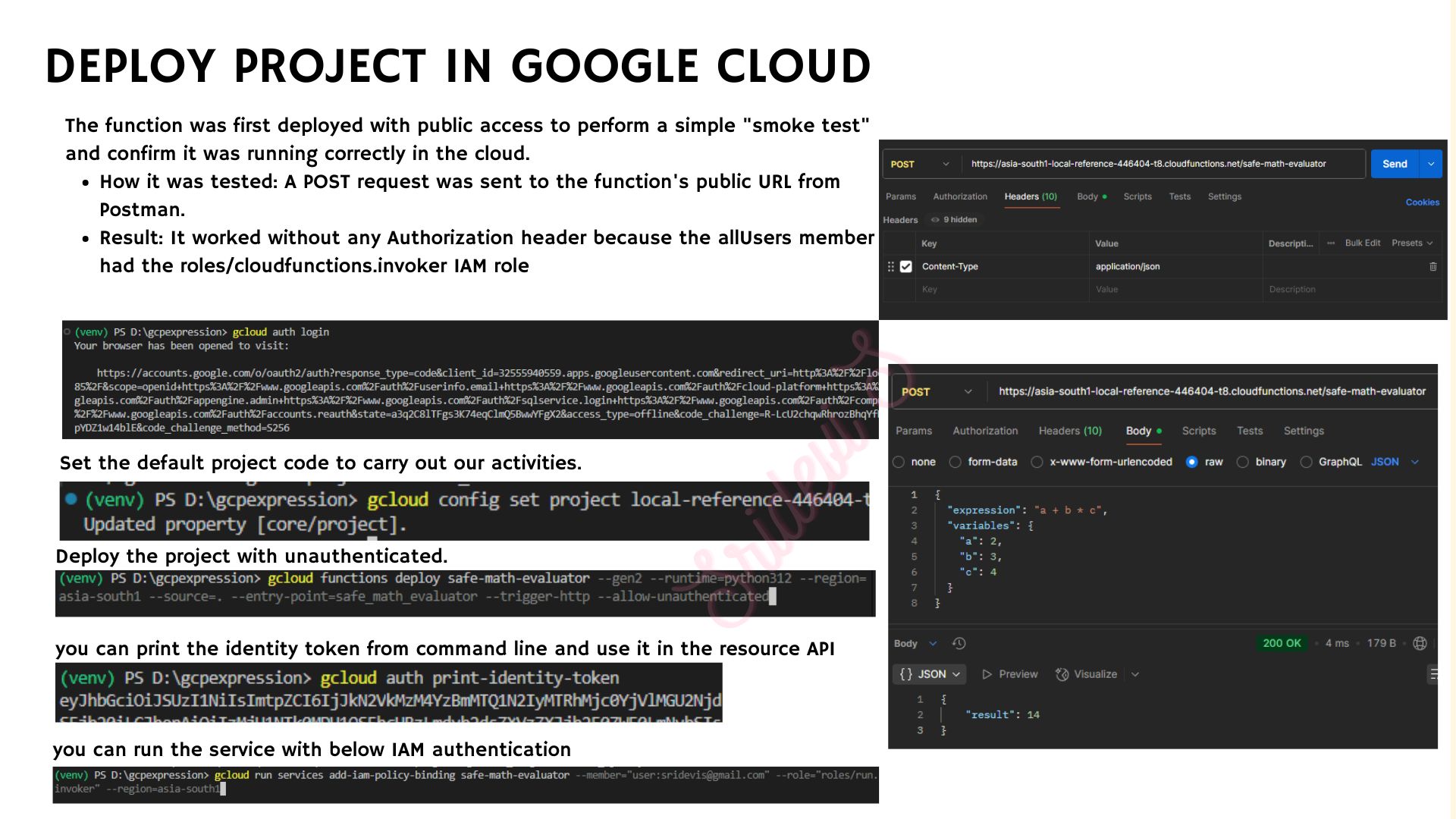The height and width of the screenshot is (819, 1456).
Task: Select the active Headers (10) tab
Action: 1031,196
